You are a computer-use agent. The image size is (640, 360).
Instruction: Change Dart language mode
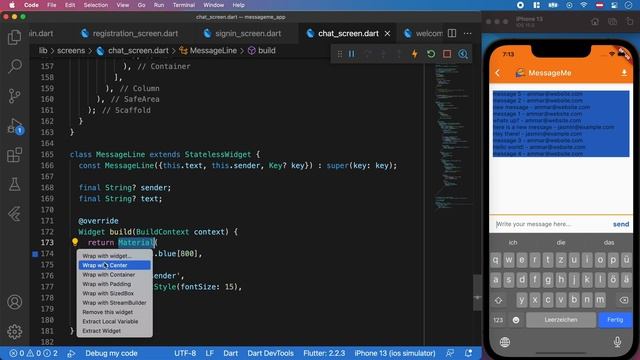point(231,353)
